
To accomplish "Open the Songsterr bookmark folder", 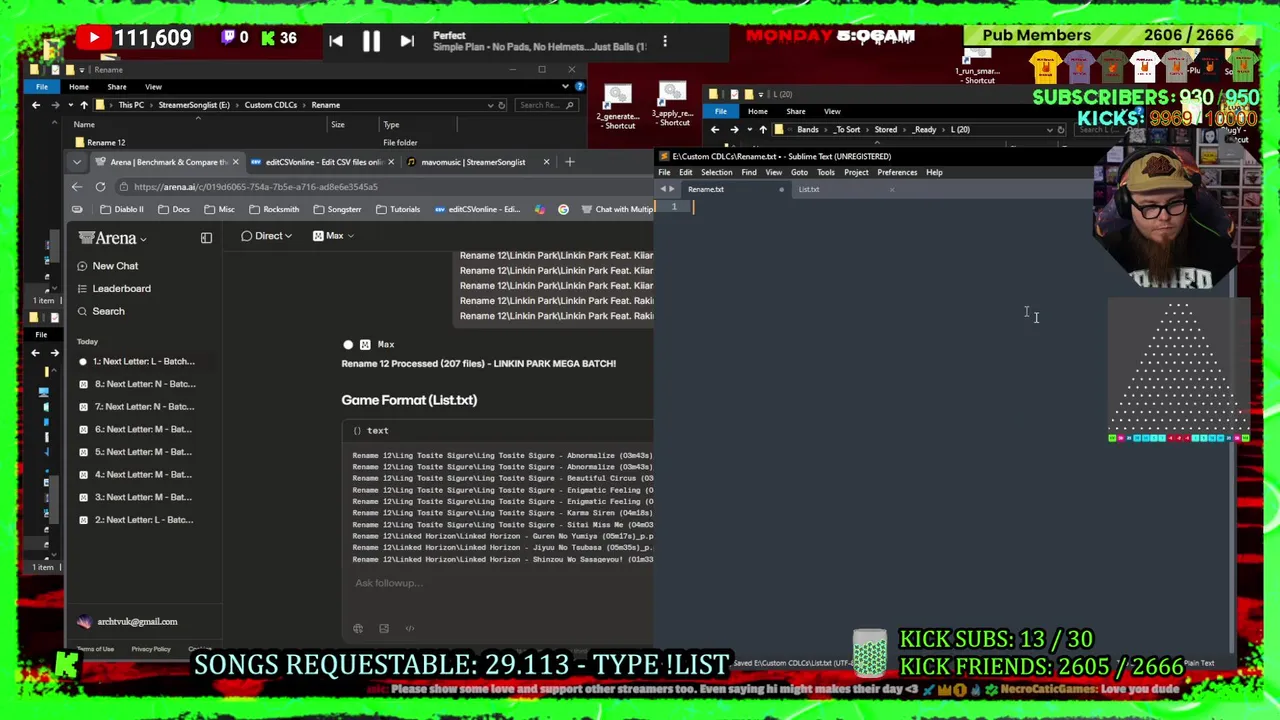I will click(x=337, y=209).
